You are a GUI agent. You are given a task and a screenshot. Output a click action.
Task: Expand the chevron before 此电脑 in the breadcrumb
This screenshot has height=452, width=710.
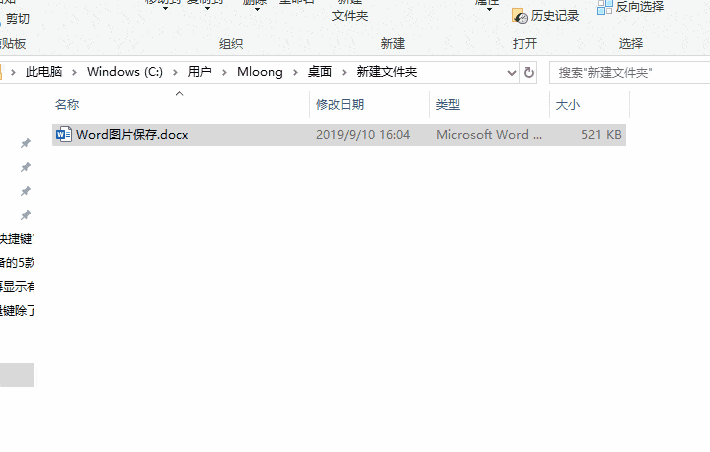[13, 72]
